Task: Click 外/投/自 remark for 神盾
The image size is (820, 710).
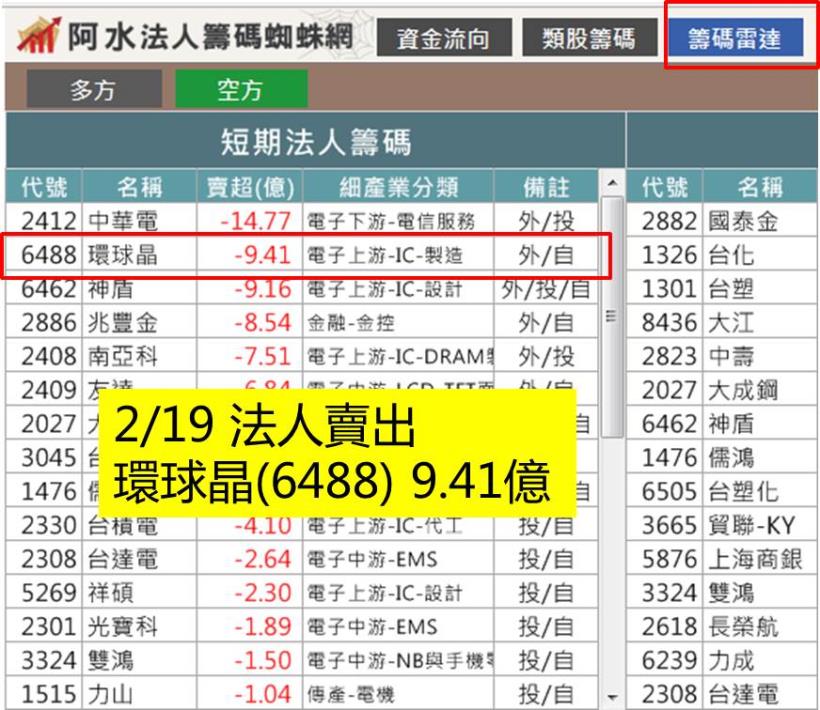Action: point(546,289)
